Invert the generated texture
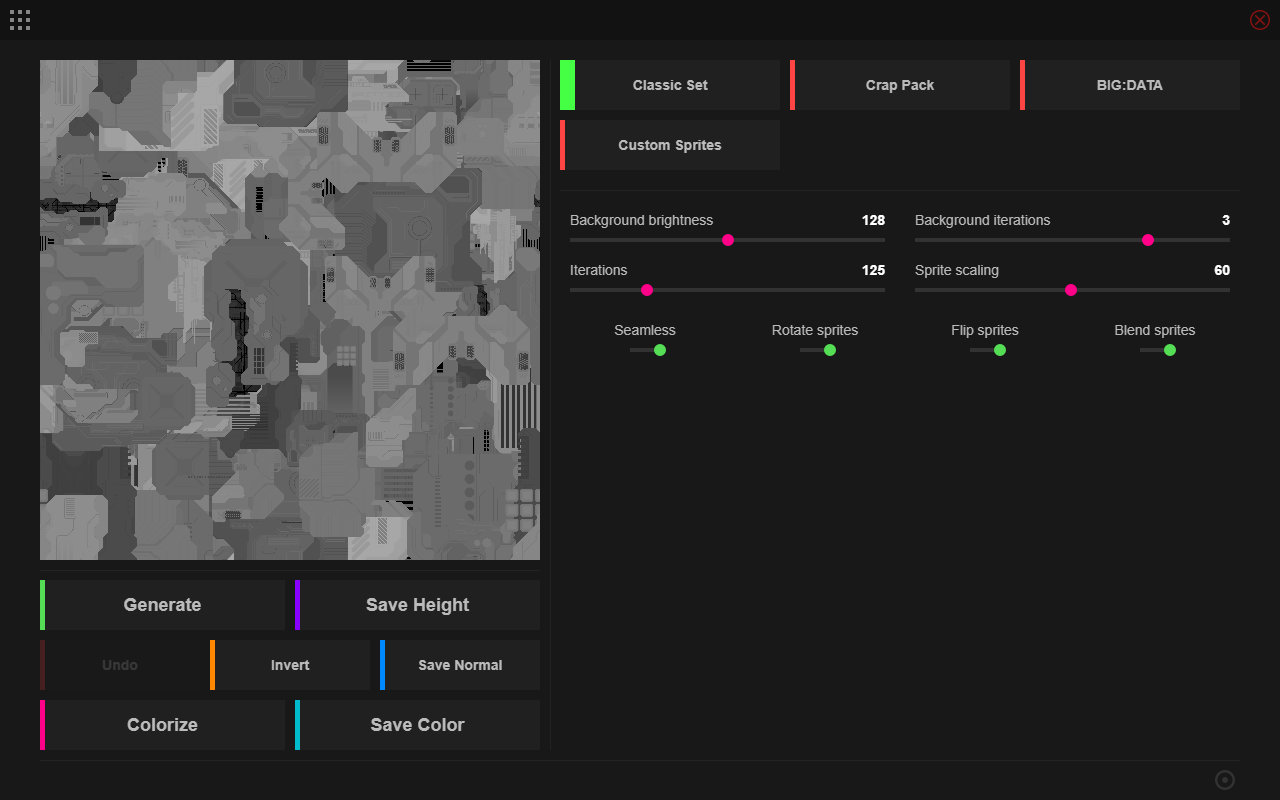The height and width of the screenshot is (800, 1280). [x=290, y=665]
